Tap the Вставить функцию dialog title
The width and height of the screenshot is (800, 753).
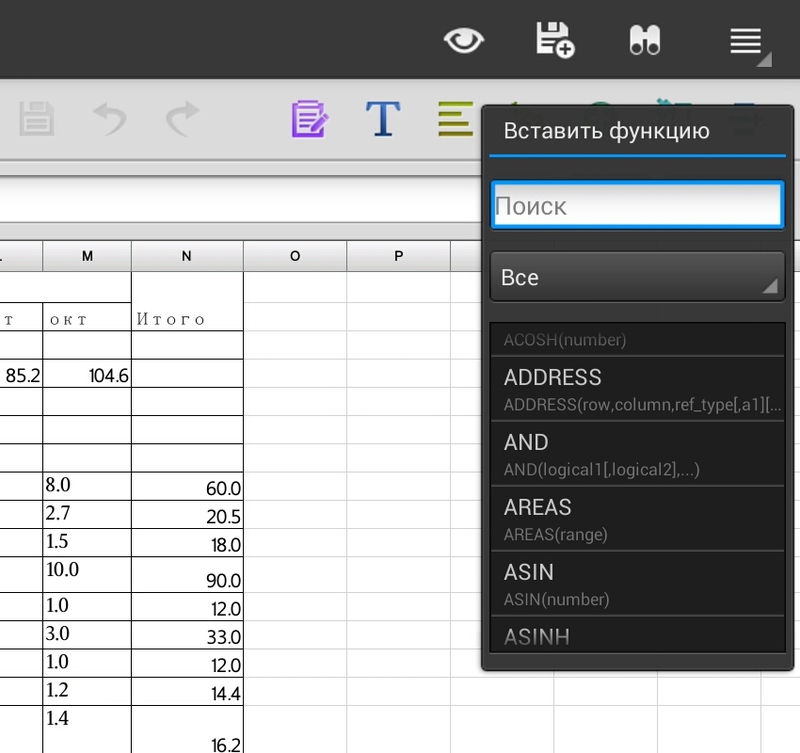(x=606, y=131)
